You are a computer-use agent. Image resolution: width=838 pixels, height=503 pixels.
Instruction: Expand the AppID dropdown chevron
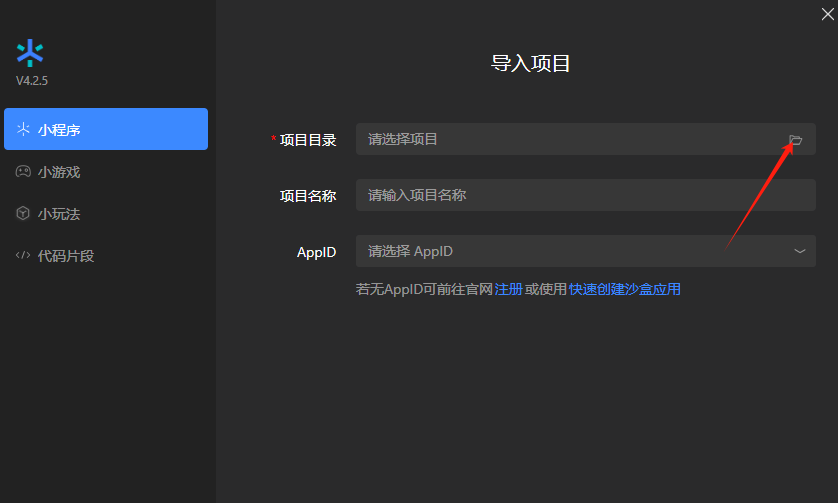click(799, 251)
